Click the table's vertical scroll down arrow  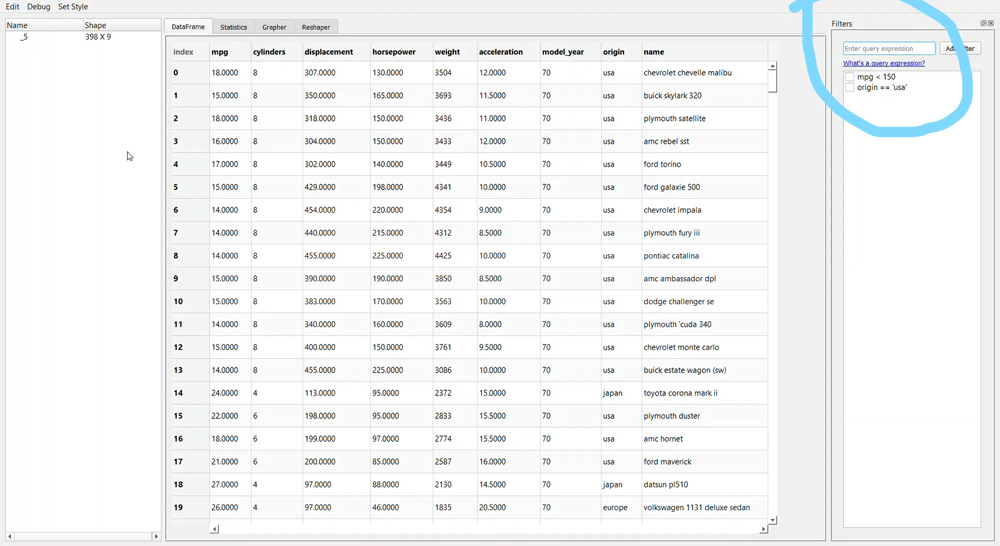coord(772,520)
